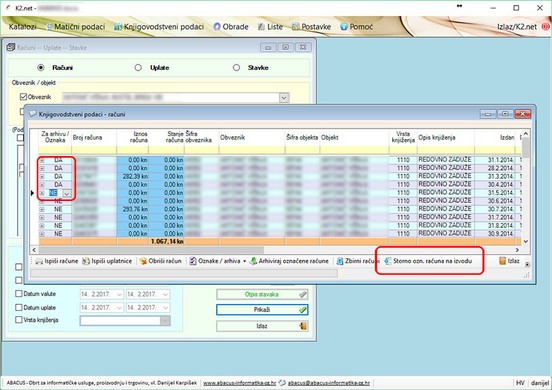The width and height of the screenshot is (552, 390).
Task: Click the Izlaz icon in accounts toolbar
Action: 502,261
